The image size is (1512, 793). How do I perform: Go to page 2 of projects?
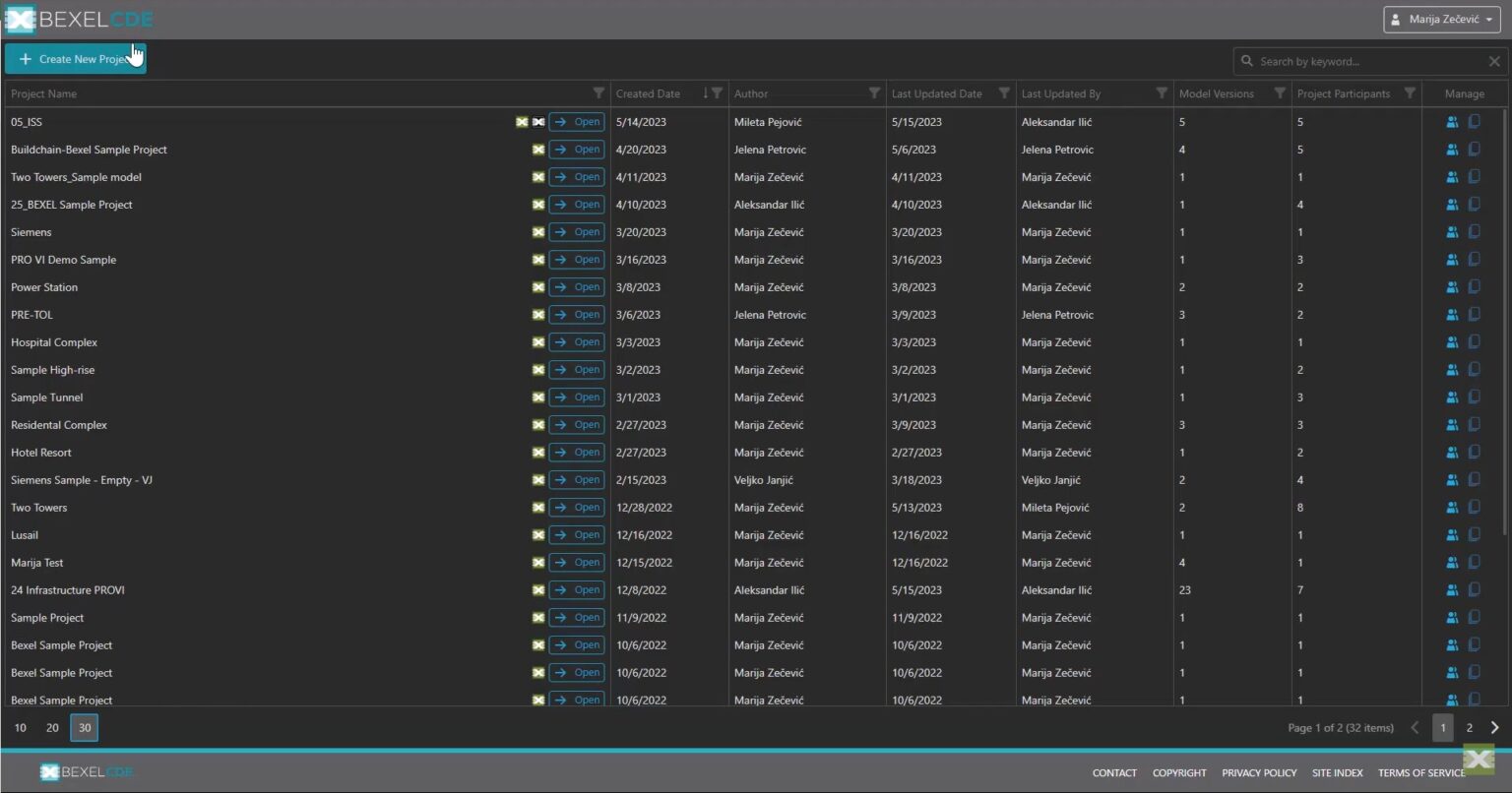(1469, 727)
